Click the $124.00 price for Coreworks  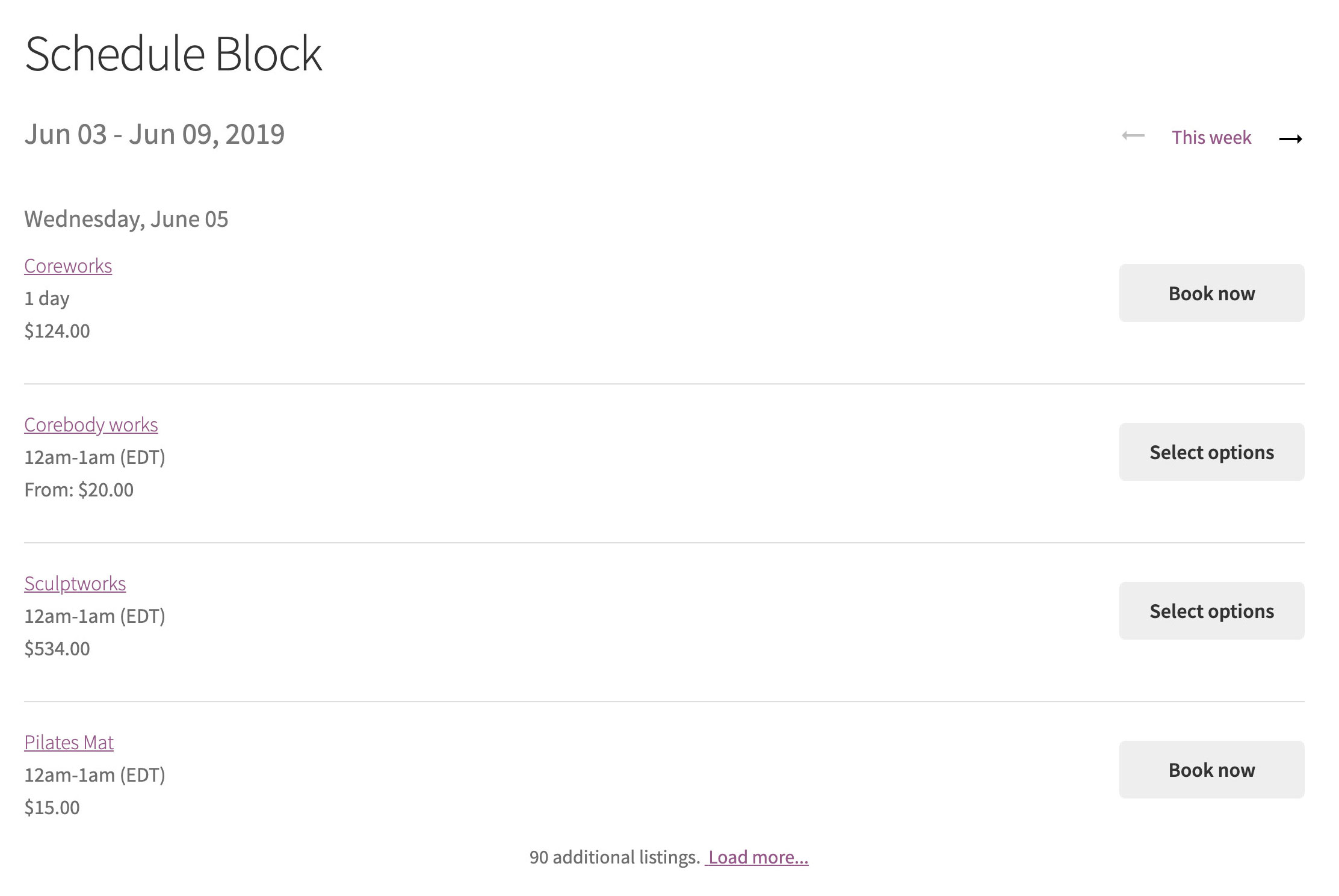[56, 330]
